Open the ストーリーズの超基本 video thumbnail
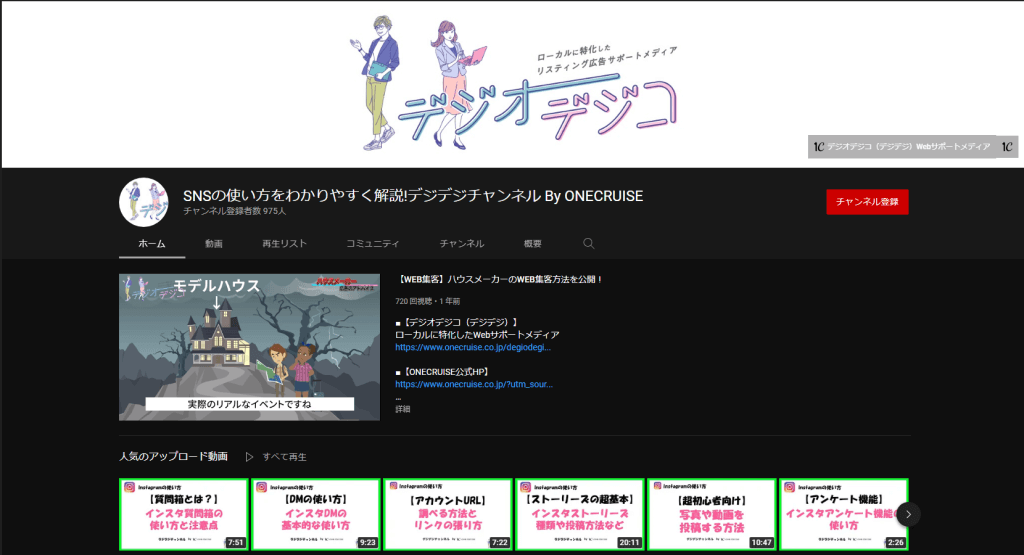The height and width of the screenshot is (555, 1024). point(580,515)
